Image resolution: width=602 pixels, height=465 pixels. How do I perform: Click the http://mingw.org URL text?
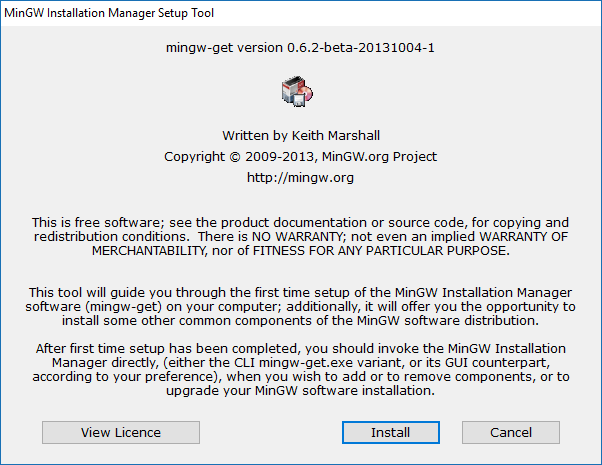300,178
